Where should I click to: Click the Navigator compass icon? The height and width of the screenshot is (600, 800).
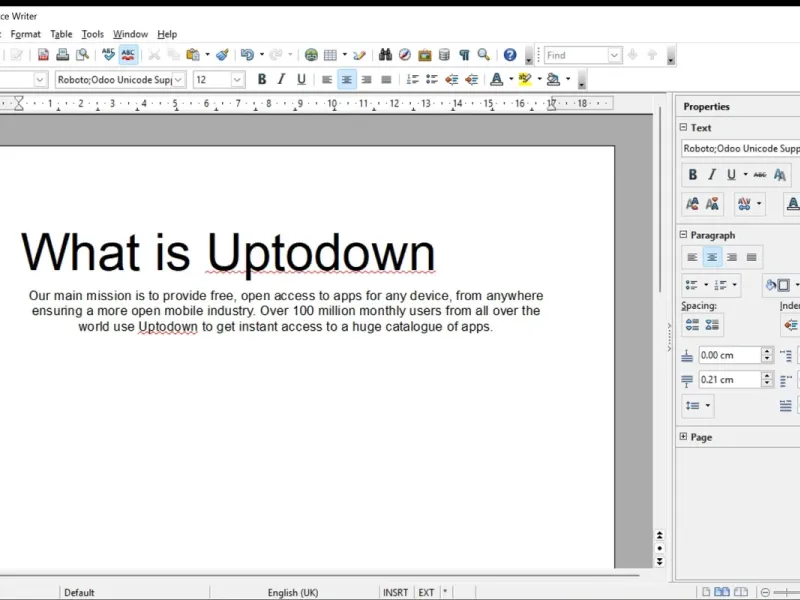(x=405, y=55)
